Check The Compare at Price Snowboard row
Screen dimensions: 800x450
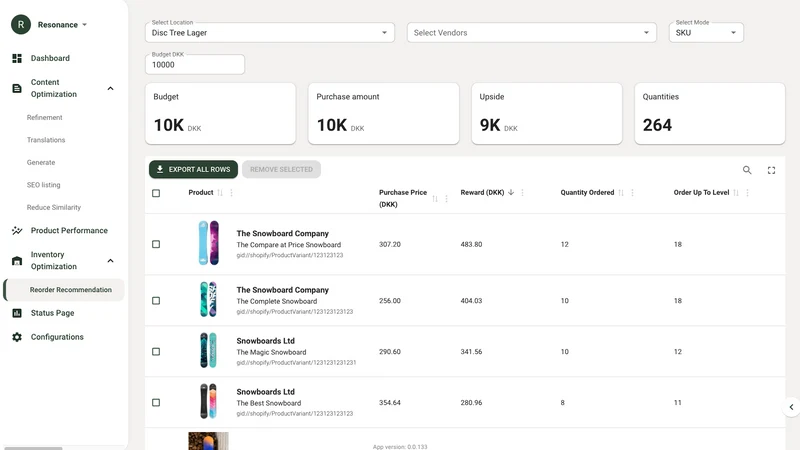[156, 244]
